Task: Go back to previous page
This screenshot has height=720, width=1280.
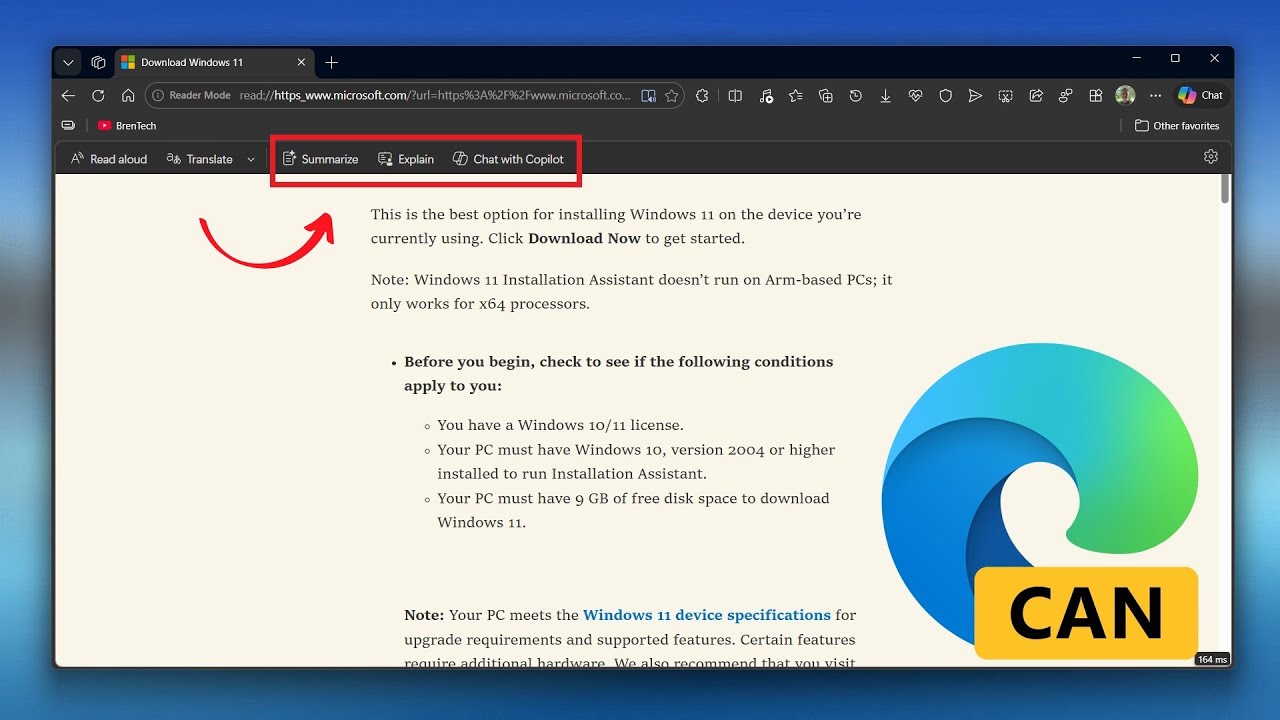Action: (x=68, y=96)
